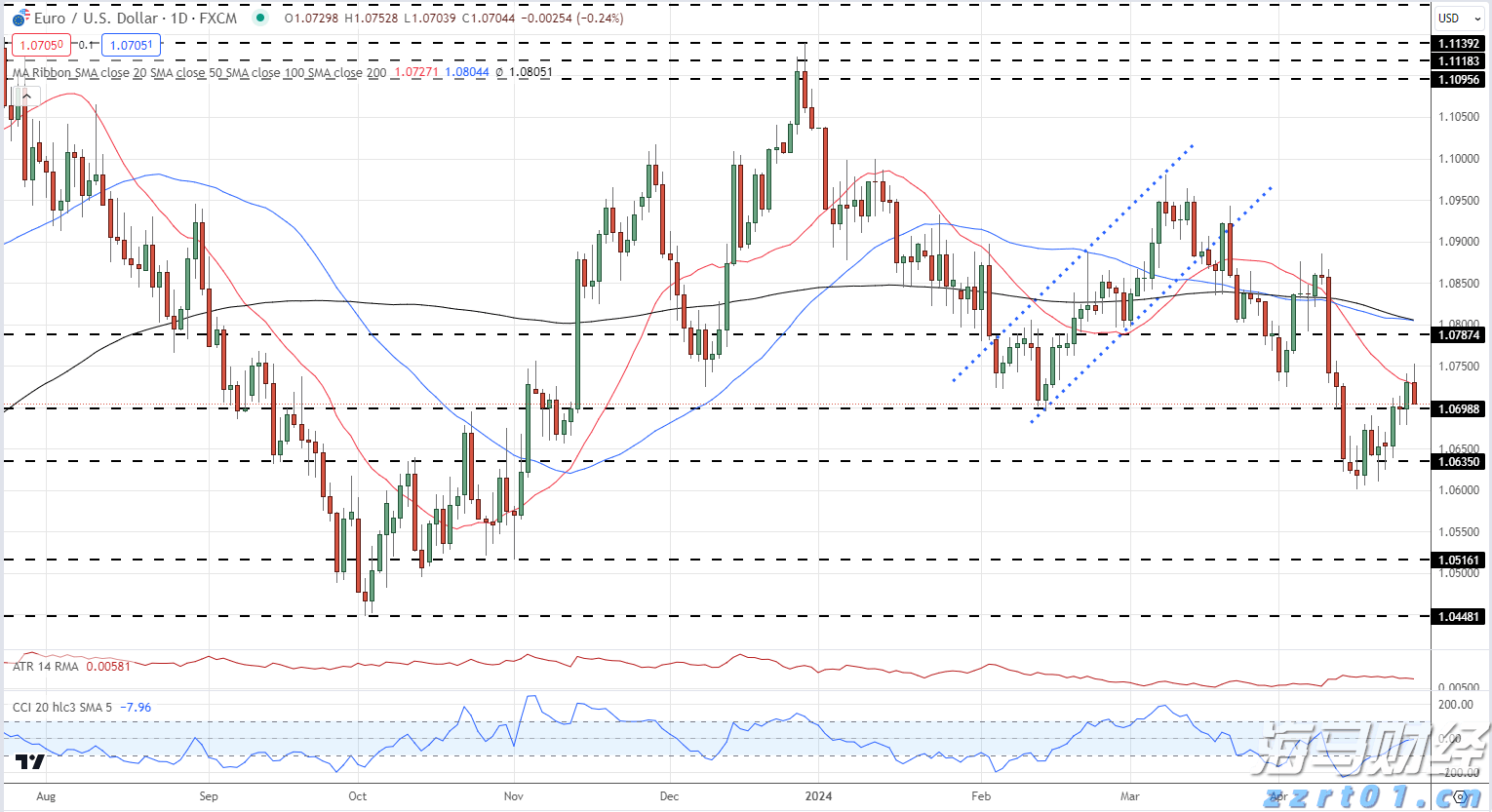Click the Sep label on time axis
1492x812 pixels.
click(208, 796)
